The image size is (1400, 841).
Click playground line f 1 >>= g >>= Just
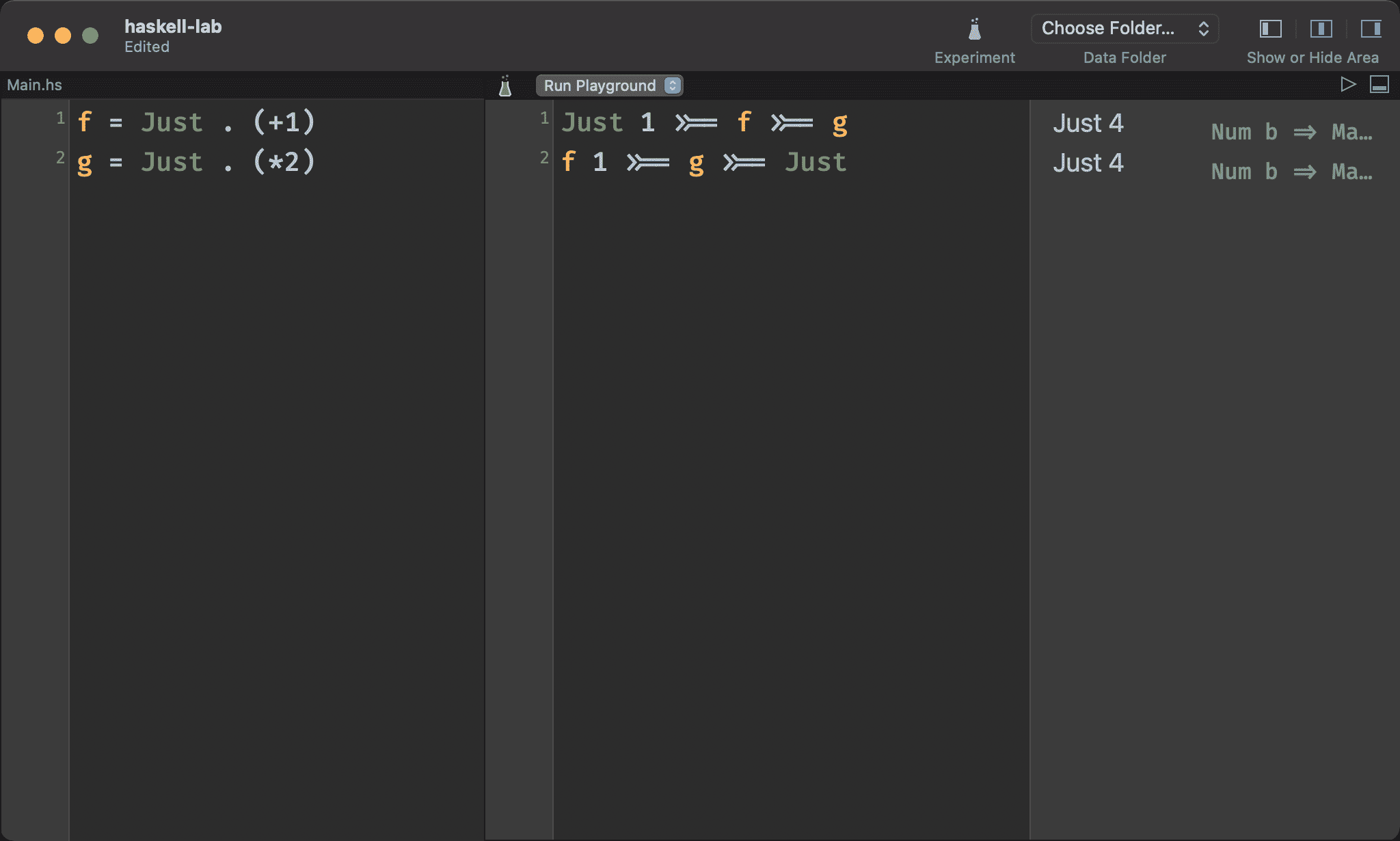tap(704, 163)
